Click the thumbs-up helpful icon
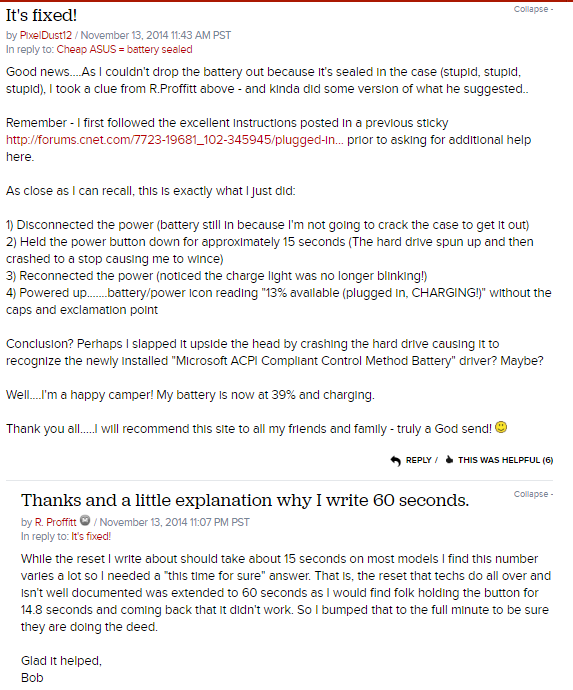The image size is (573, 690). tap(449, 460)
